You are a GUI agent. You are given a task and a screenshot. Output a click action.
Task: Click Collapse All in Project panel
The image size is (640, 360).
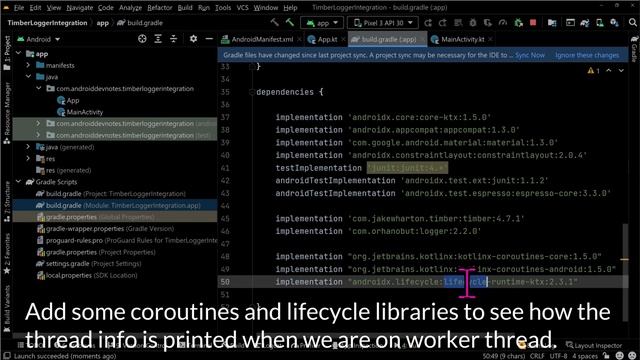point(173,39)
